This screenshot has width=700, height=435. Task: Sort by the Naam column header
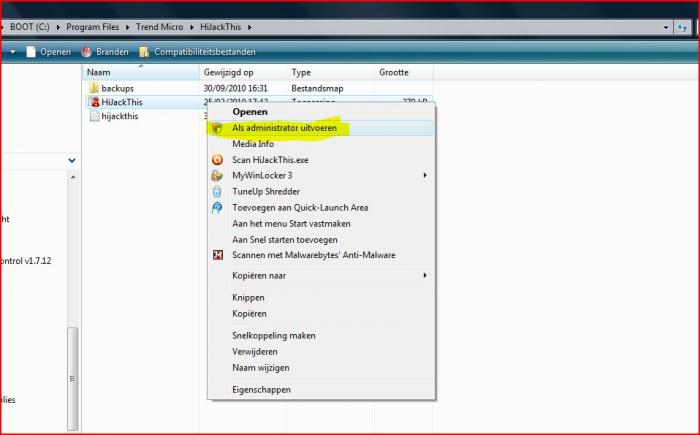141,72
